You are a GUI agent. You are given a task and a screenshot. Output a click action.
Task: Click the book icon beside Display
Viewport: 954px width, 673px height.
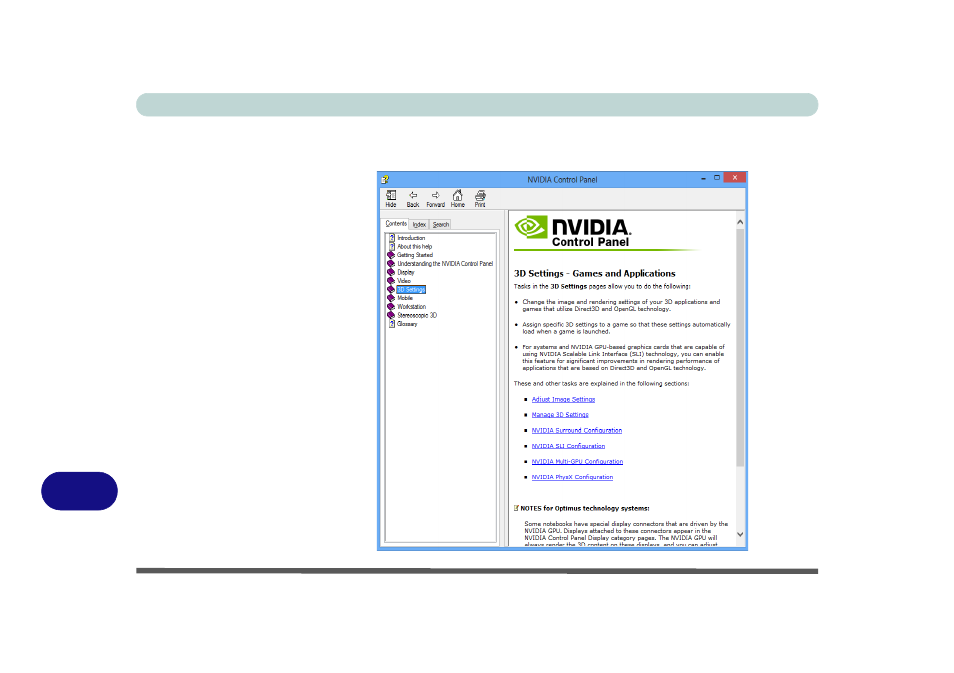coord(391,273)
